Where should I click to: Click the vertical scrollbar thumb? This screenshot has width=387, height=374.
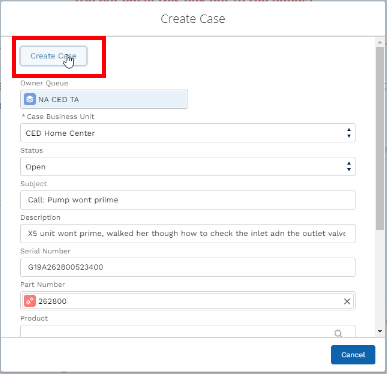380,138
